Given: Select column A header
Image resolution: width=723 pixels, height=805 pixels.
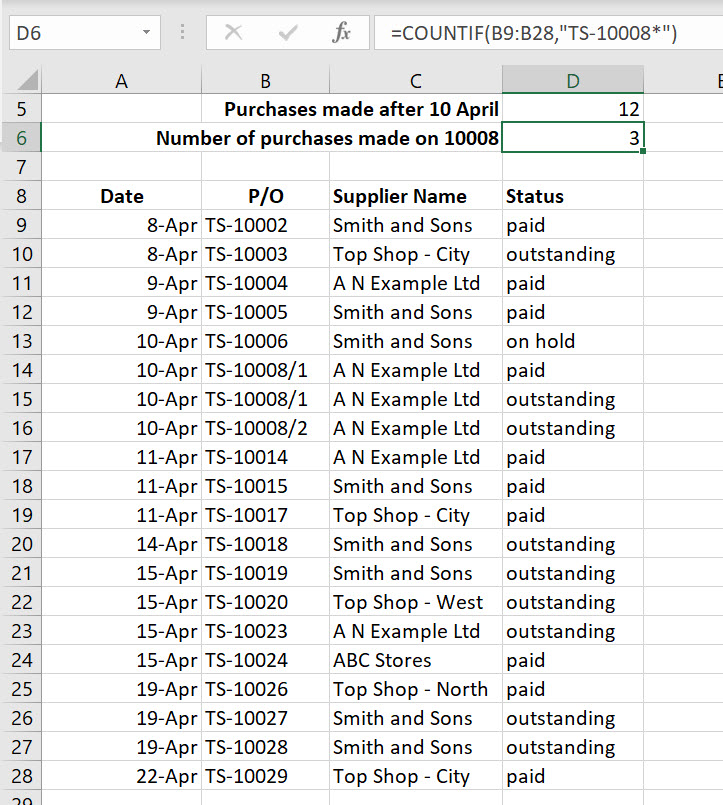Looking at the screenshot, I should [x=121, y=80].
